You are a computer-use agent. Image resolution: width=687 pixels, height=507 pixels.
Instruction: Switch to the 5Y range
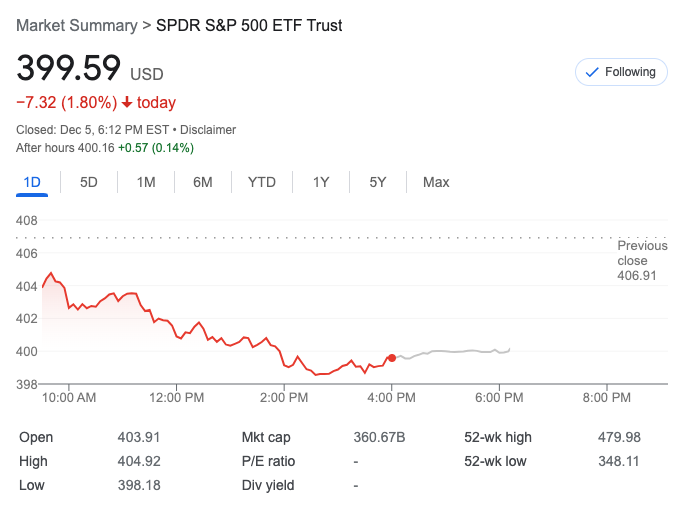point(378,182)
